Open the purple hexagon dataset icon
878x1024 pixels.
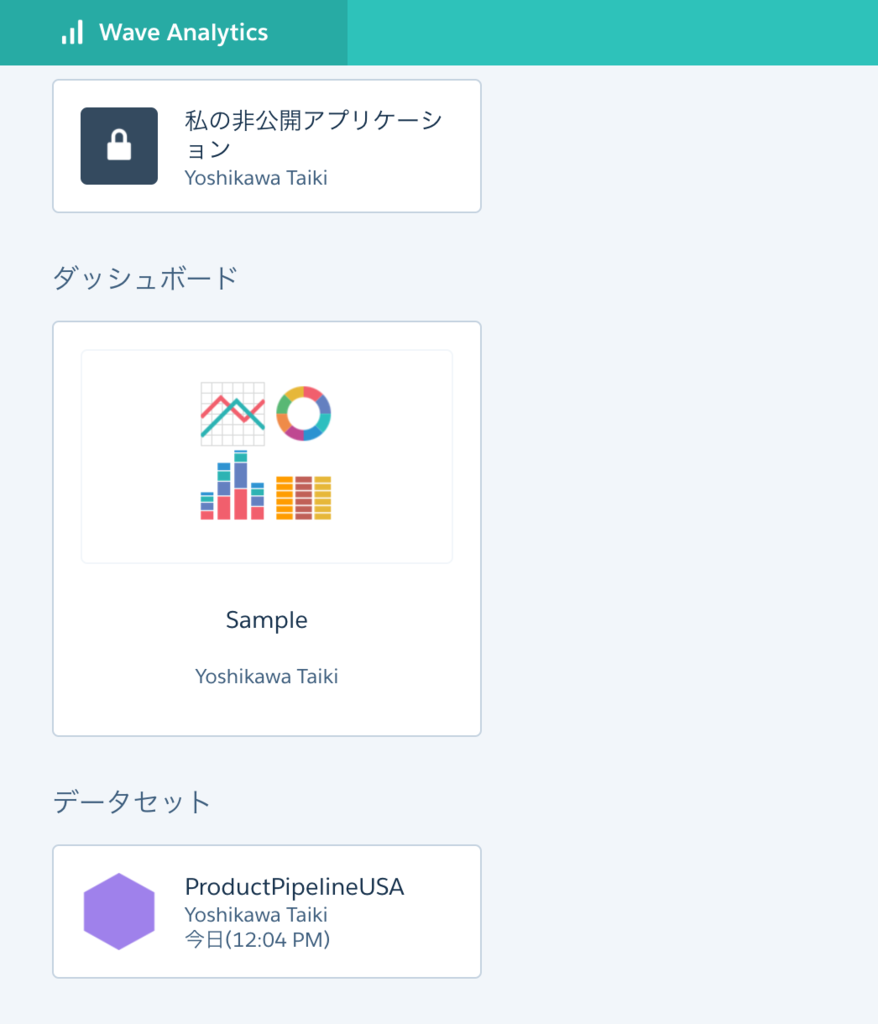(119, 910)
